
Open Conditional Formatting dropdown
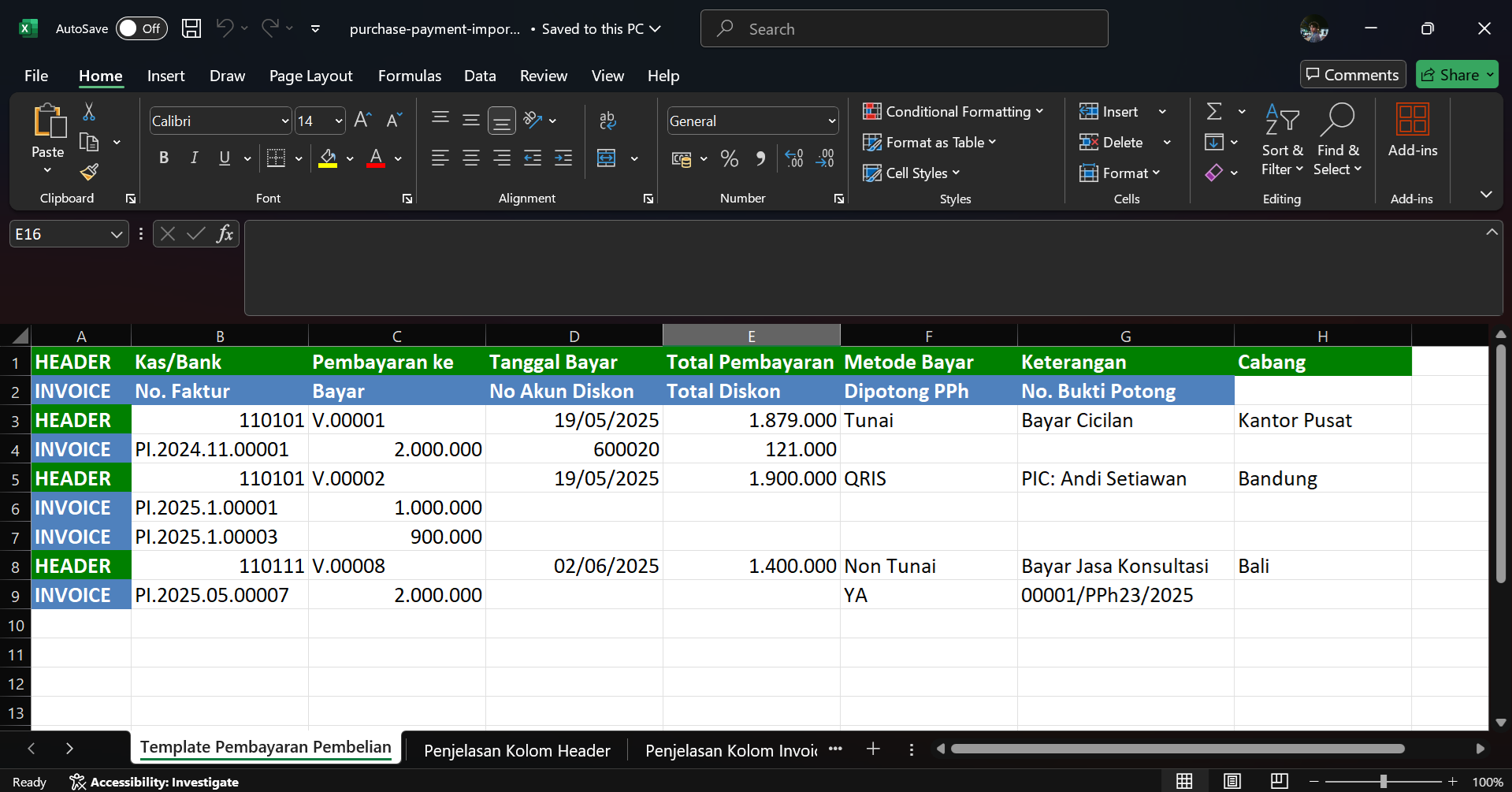[953, 112]
